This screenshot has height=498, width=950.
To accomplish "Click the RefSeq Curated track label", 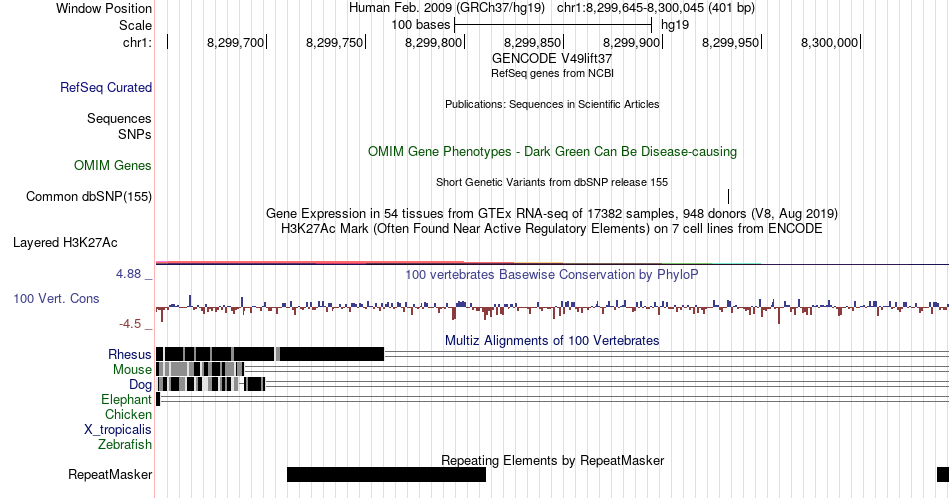I will [x=105, y=87].
